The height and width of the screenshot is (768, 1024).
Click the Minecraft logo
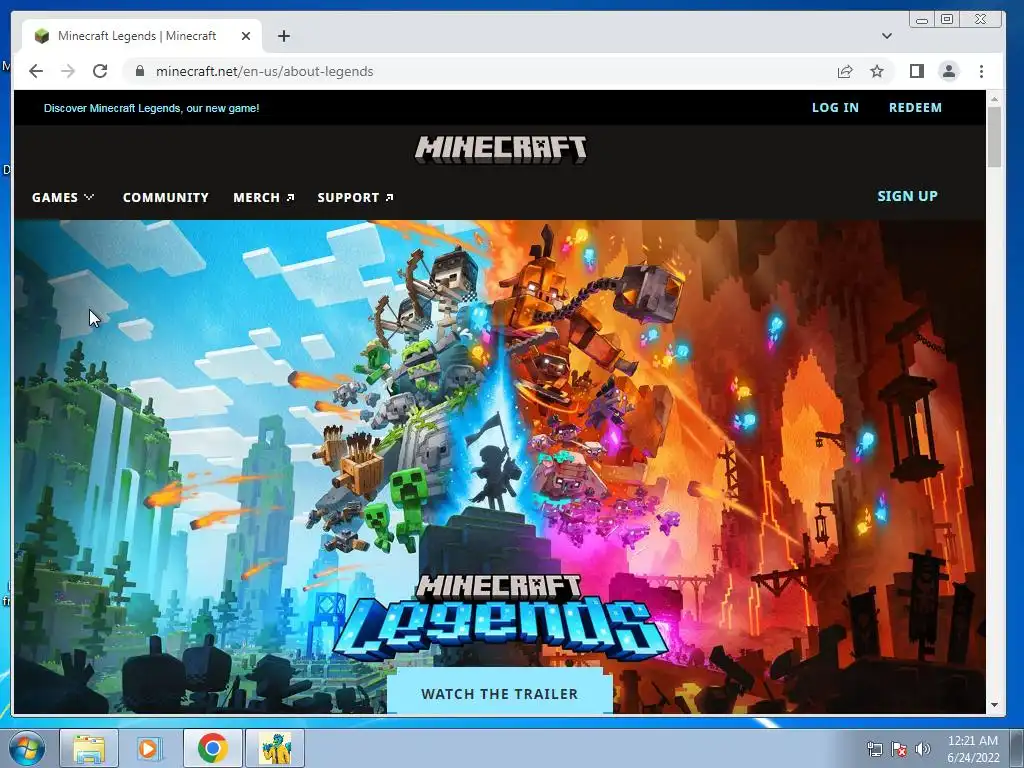pyautogui.click(x=501, y=149)
